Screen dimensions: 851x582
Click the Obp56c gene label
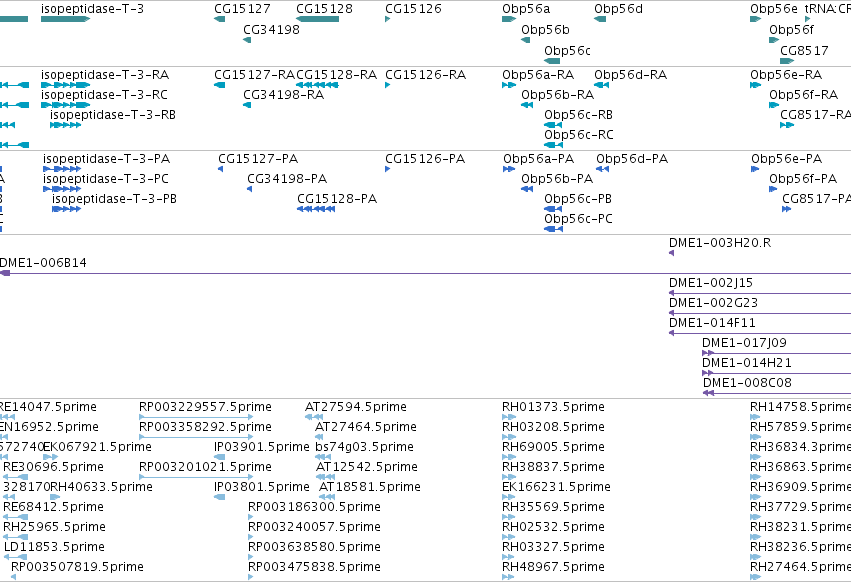[567, 50]
